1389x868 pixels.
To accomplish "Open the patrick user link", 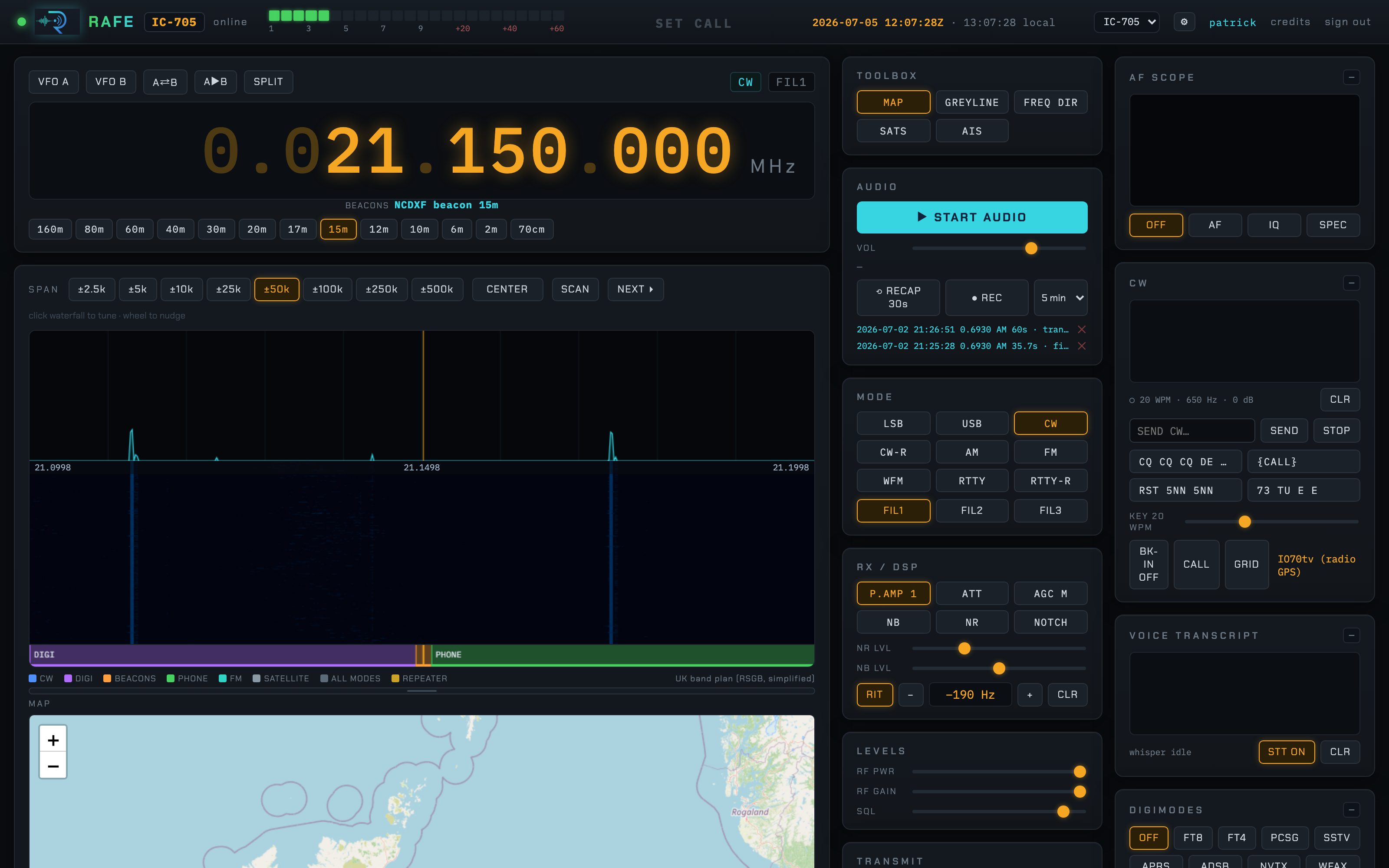I will [x=1232, y=23].
